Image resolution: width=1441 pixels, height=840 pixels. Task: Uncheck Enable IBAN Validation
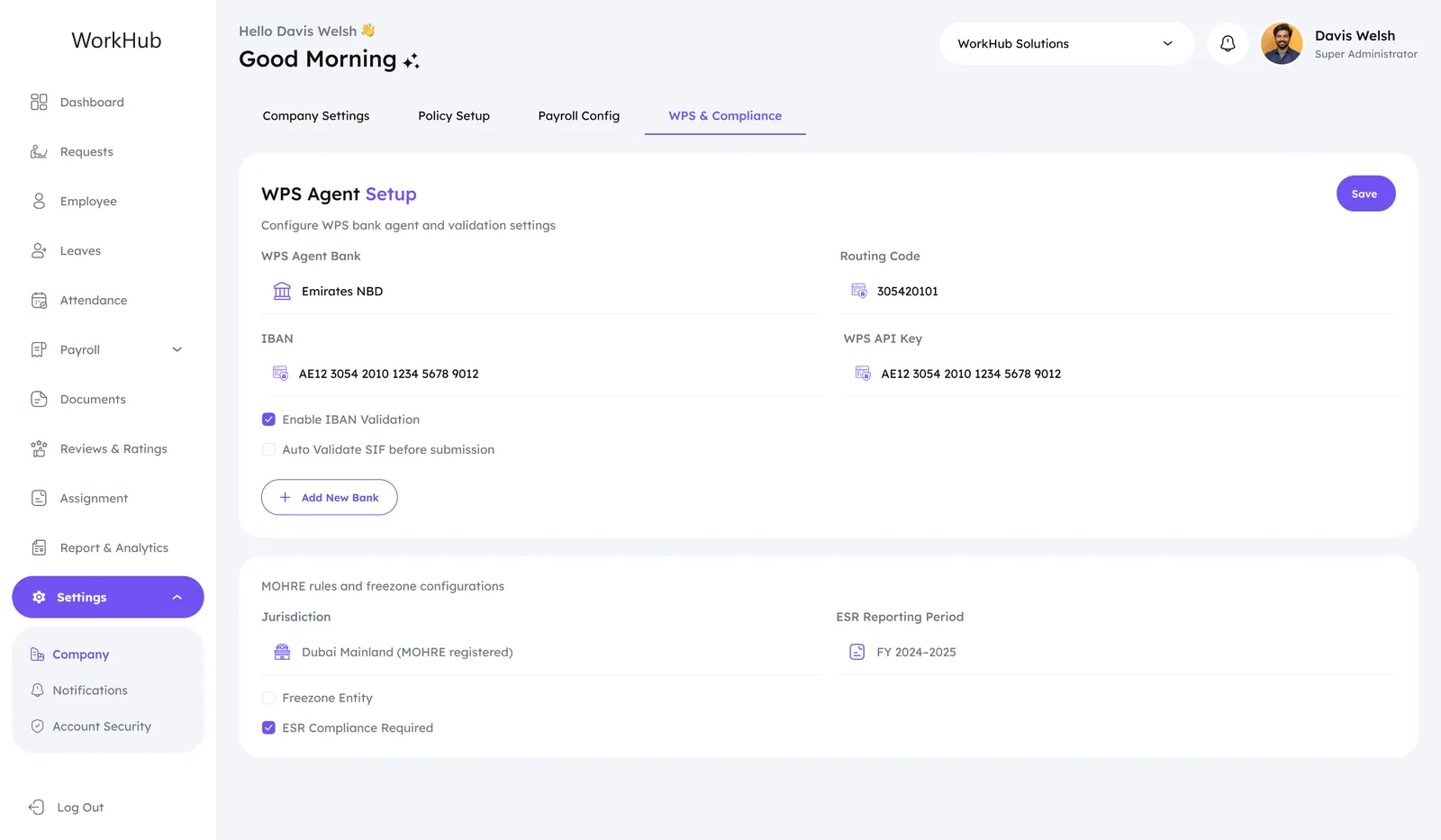click(268, 420)
